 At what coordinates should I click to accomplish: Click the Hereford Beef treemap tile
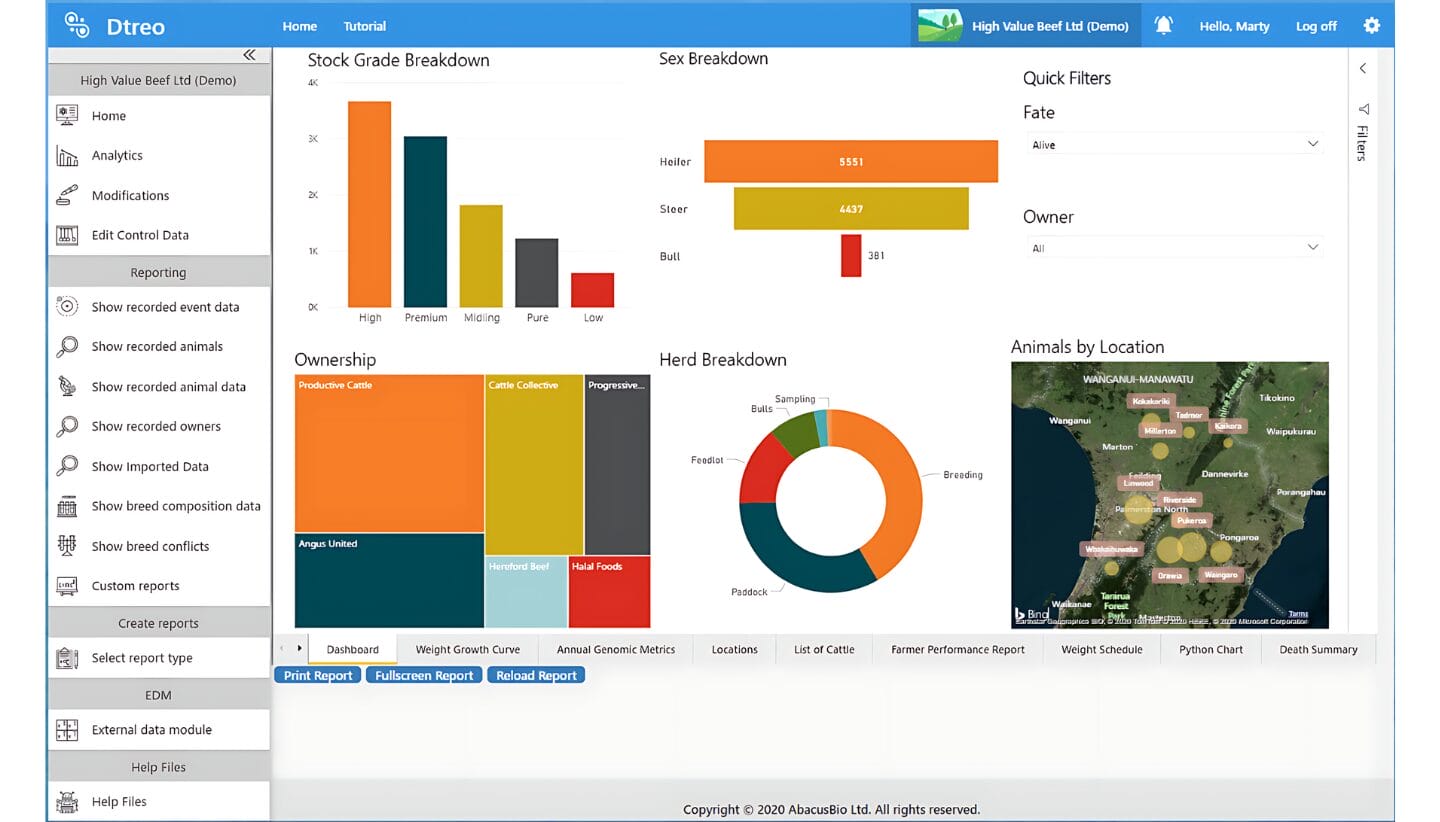pyautogui.click(x=526, y=592)
